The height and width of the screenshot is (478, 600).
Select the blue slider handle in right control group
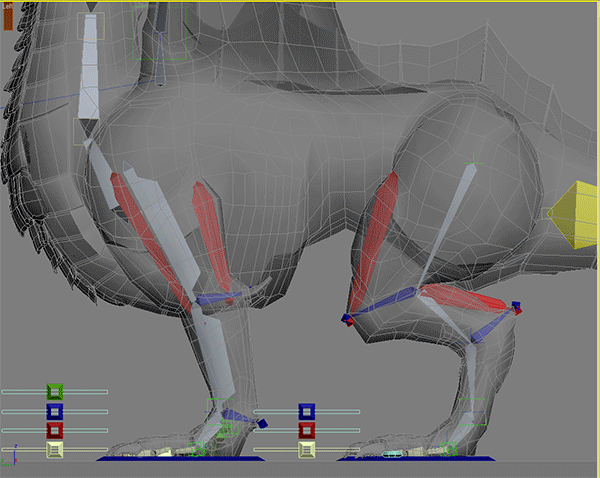pyautogui.click(x=307, y=411)
